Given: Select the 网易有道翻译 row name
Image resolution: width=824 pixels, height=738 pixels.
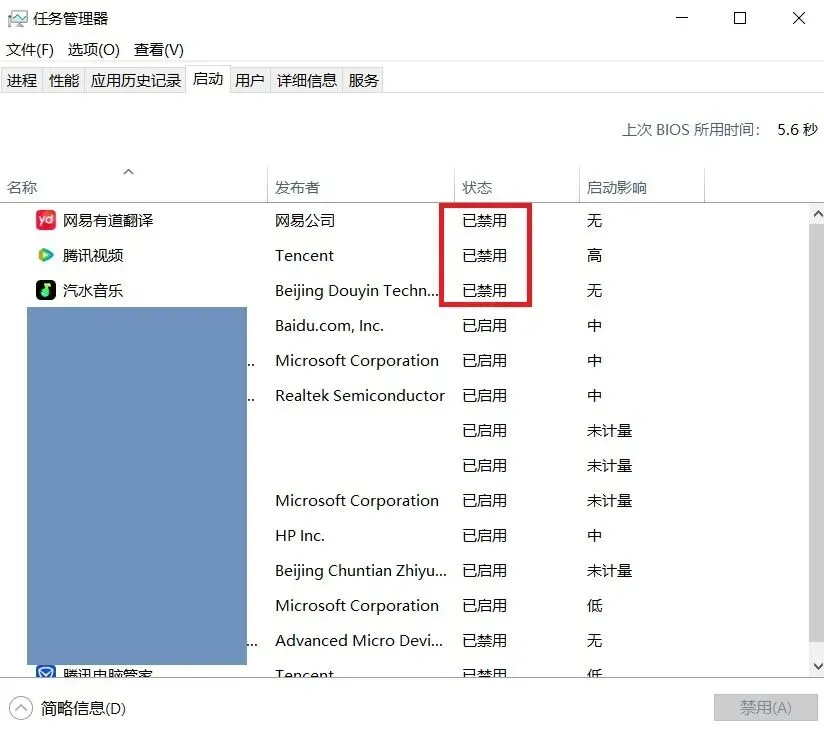Looking at the screenshot, I should tap(108, 220).
